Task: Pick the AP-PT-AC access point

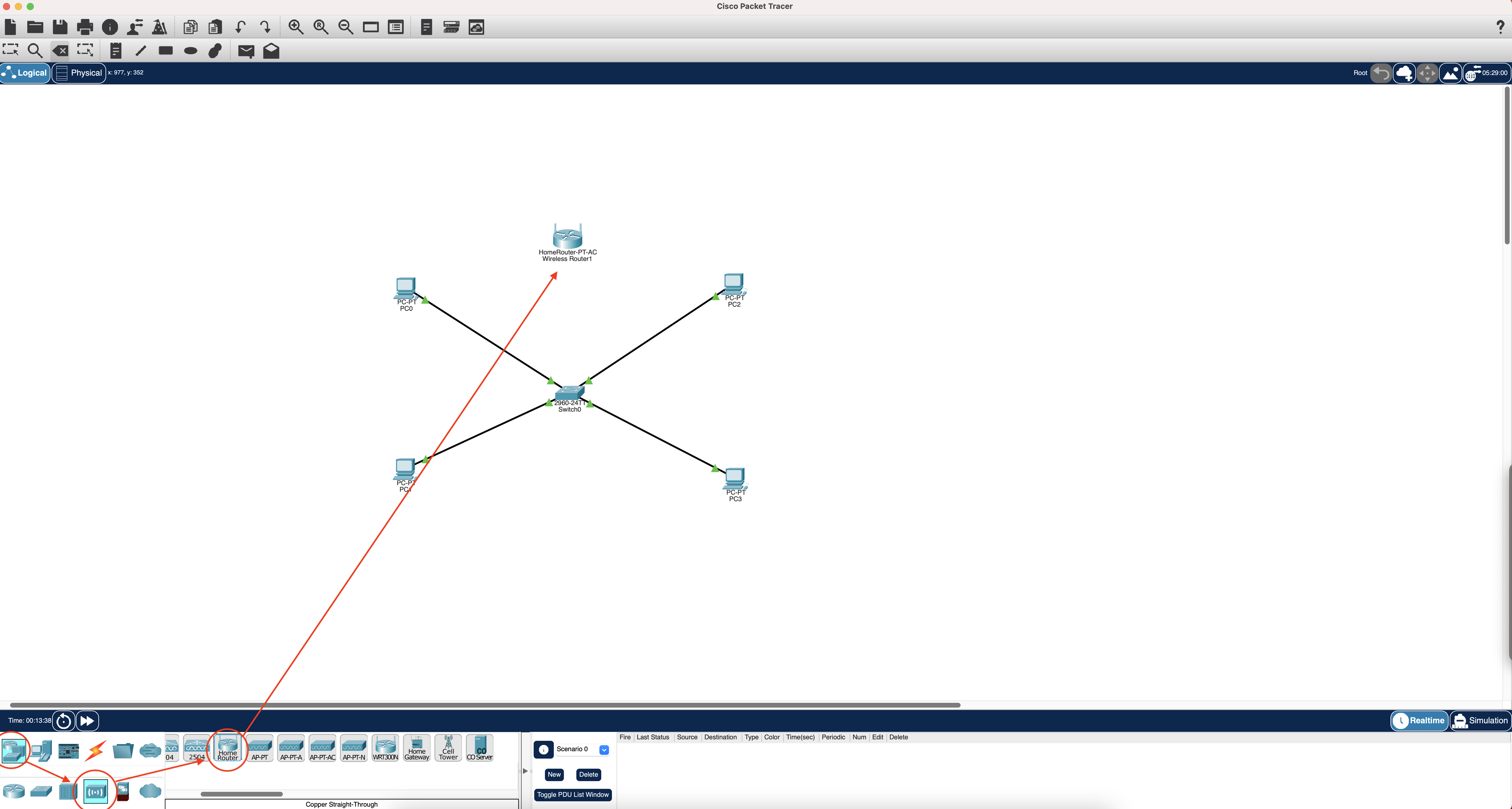Action: pos(322,748)
